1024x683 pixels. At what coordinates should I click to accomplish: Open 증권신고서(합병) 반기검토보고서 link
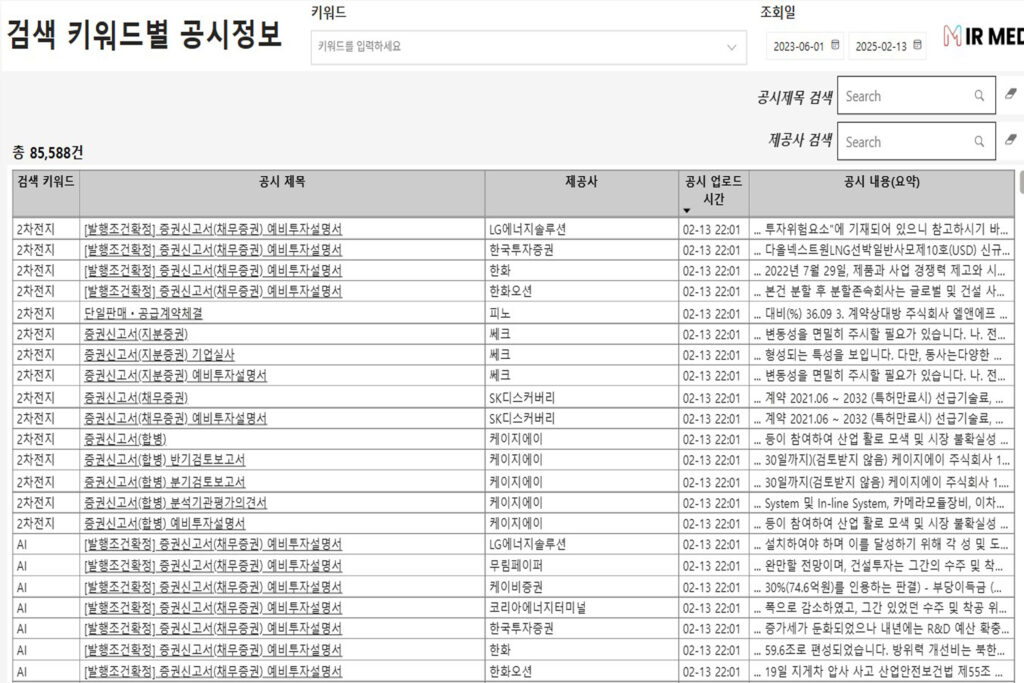point(165,460)
